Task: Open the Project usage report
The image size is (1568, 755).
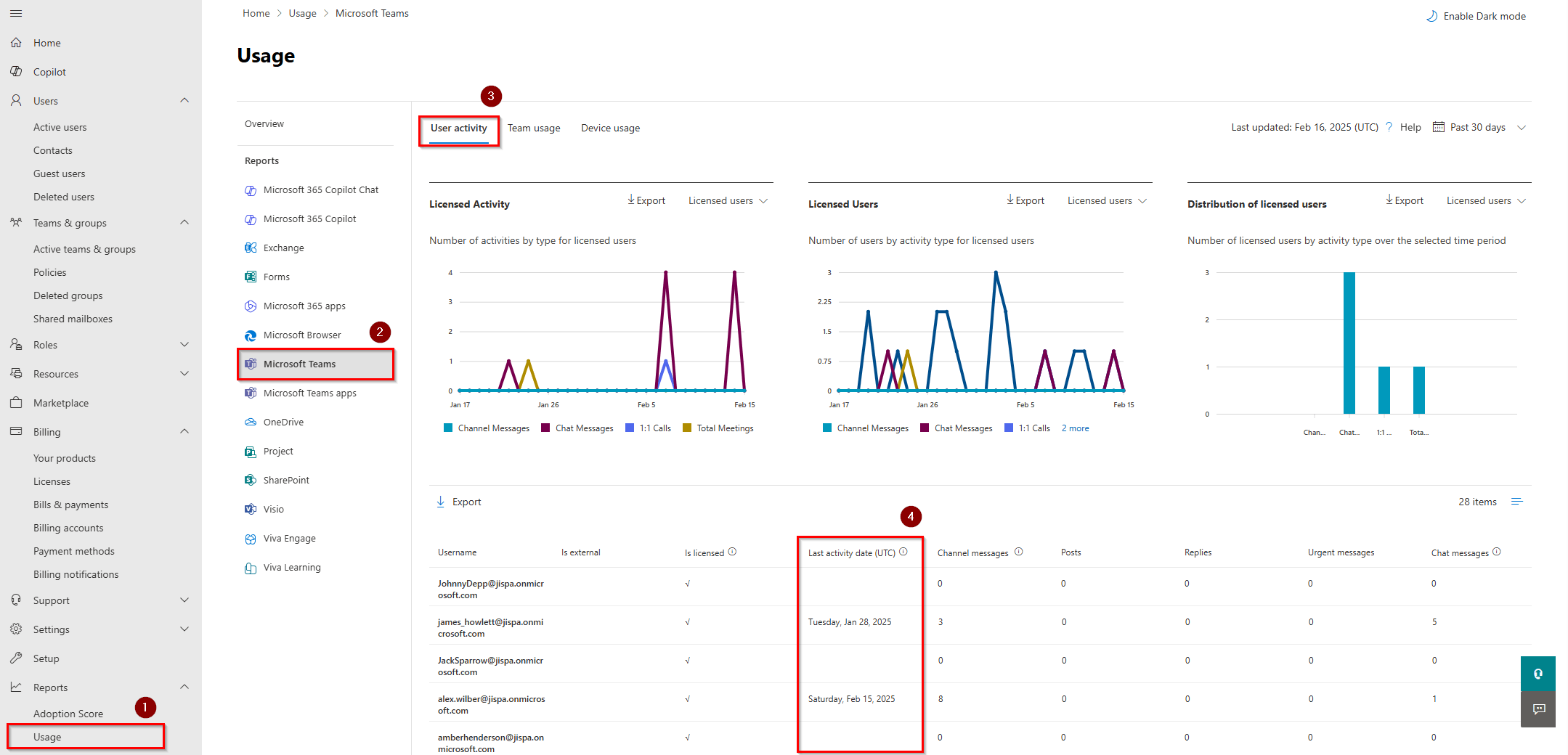Action: tap(277, 451)
